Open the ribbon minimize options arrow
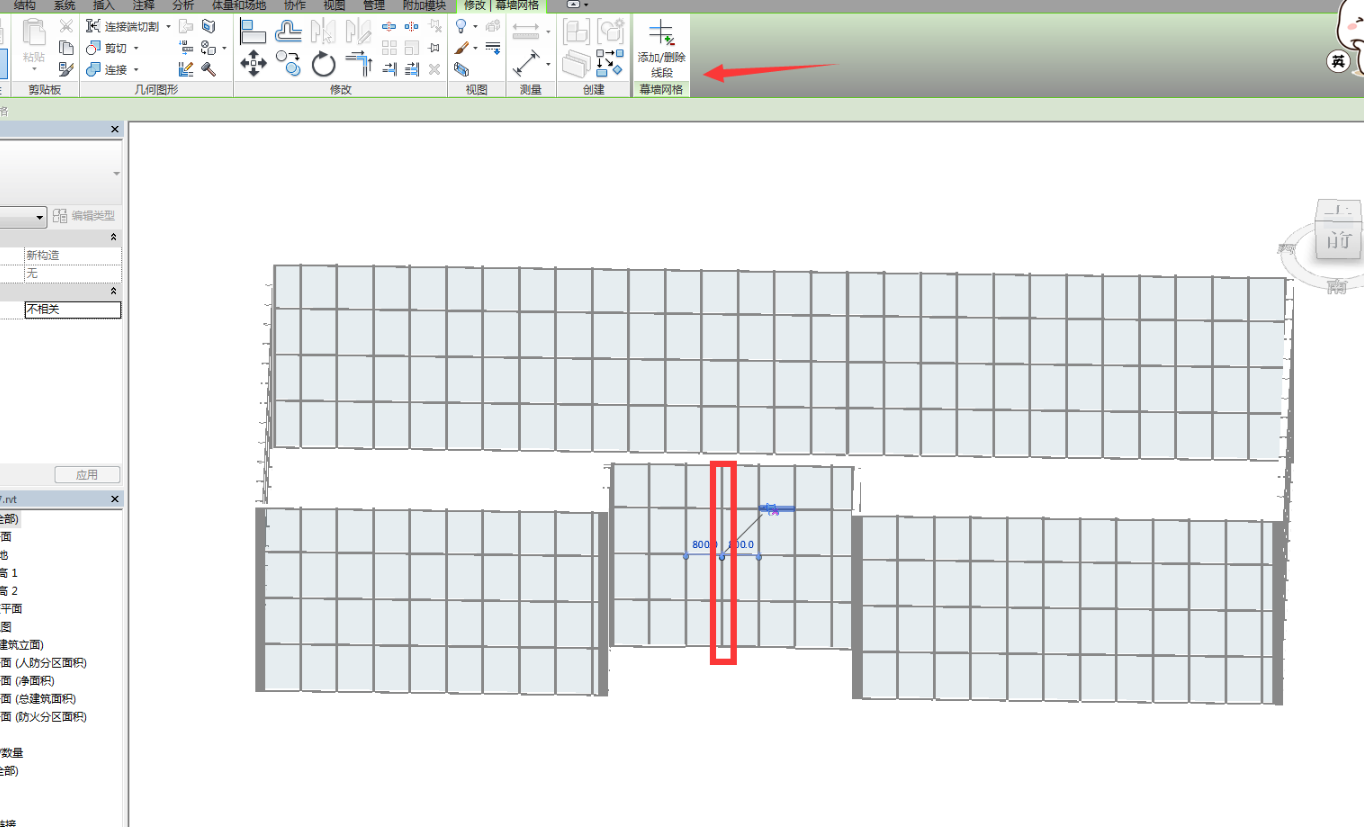Image resolution: width=1364 pixels, height=827 pixels. point(586,5)
